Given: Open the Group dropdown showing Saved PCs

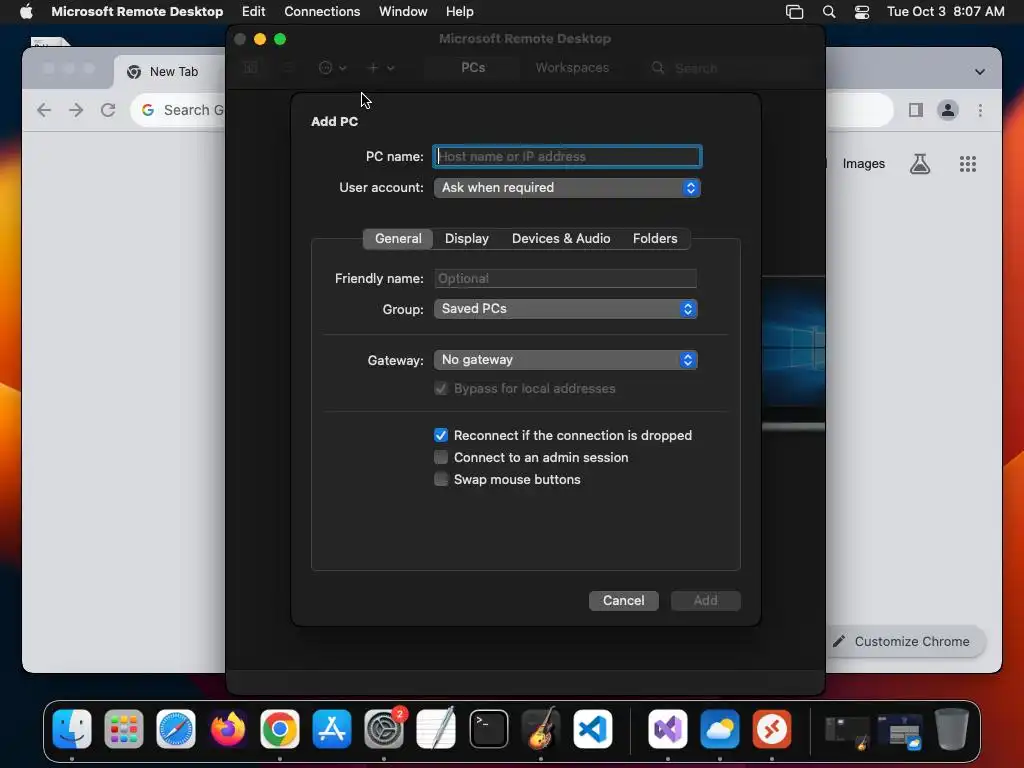Looking at the screenshot, I should pos(566,309).
